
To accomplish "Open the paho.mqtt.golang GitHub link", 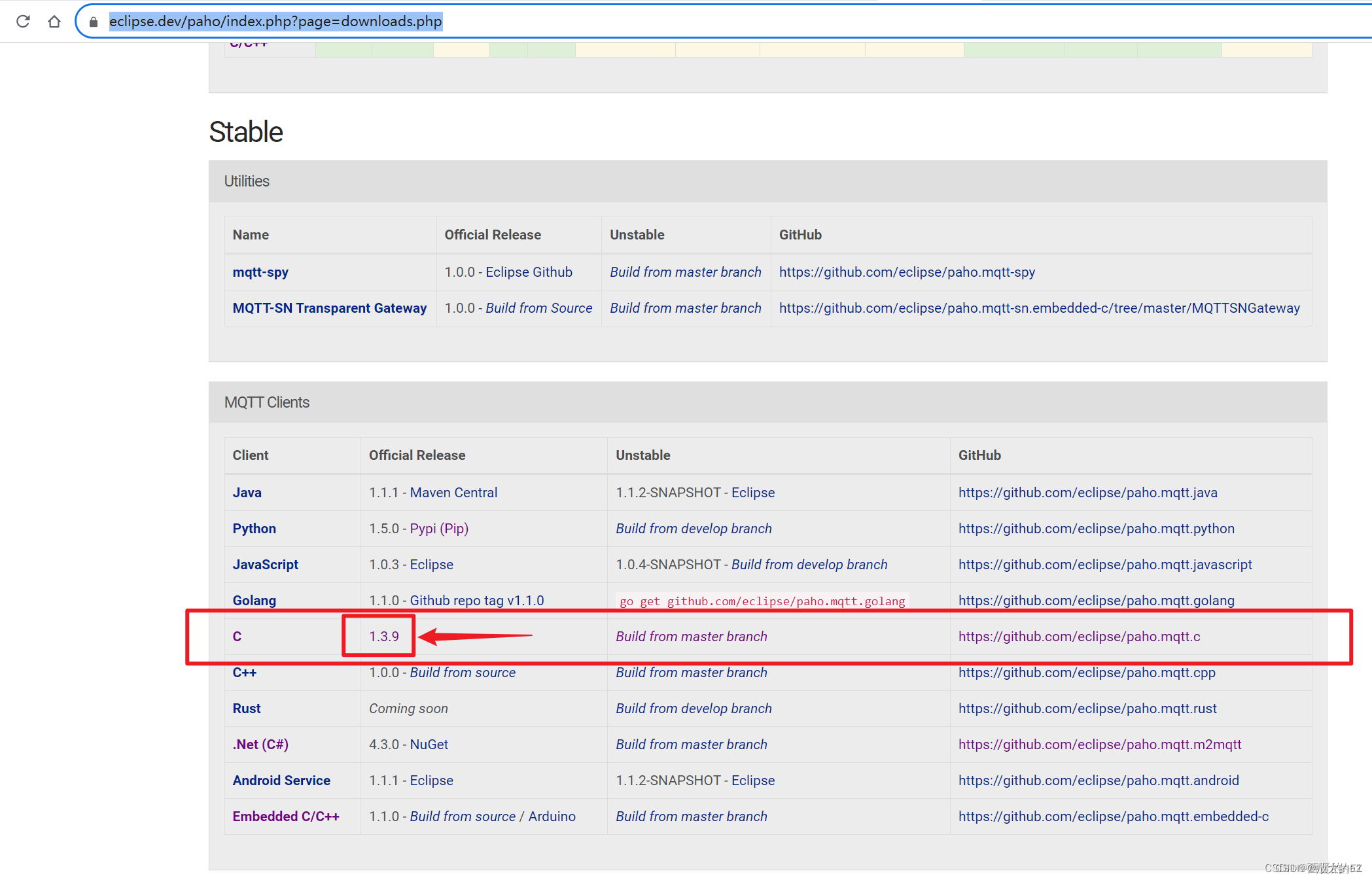I will (1096, 600).
